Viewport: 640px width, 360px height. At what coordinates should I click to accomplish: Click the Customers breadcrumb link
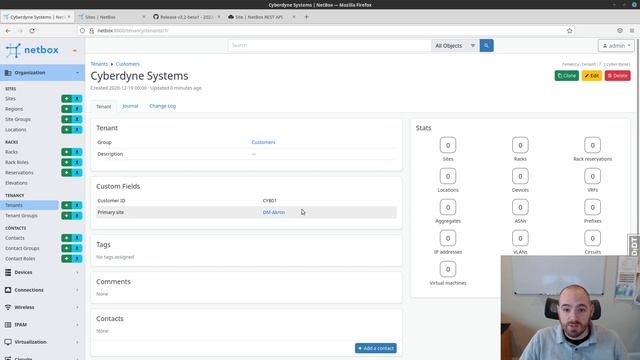pos(127,64)
